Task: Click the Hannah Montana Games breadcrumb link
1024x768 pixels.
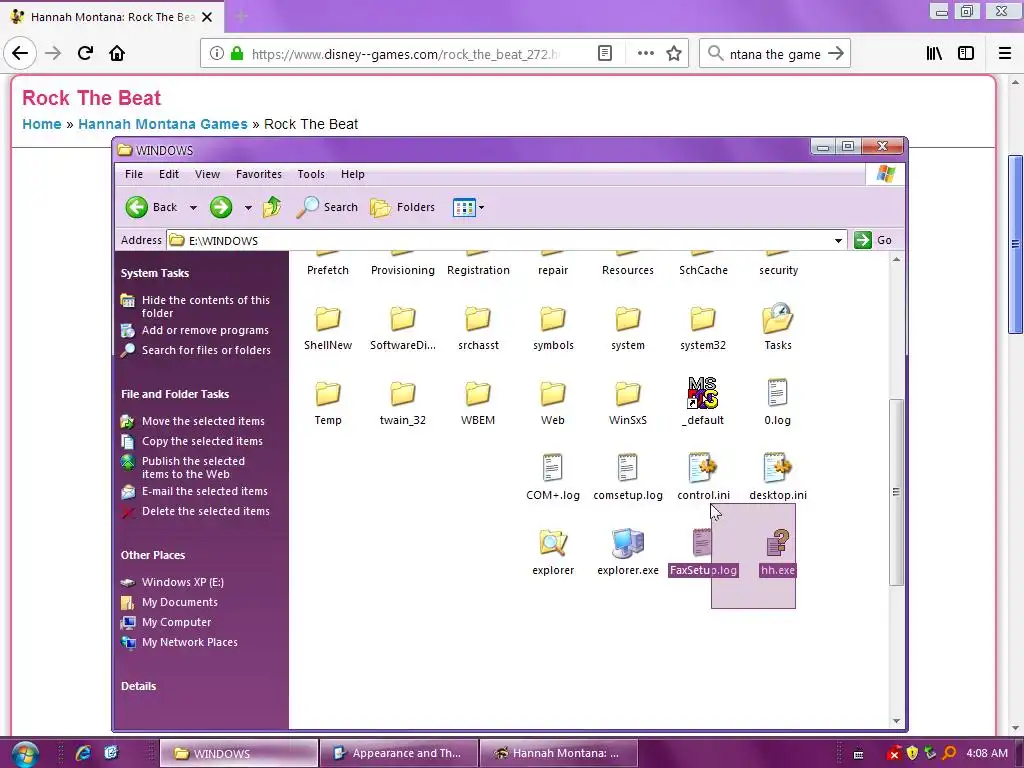Action: [x=163, y=124]
